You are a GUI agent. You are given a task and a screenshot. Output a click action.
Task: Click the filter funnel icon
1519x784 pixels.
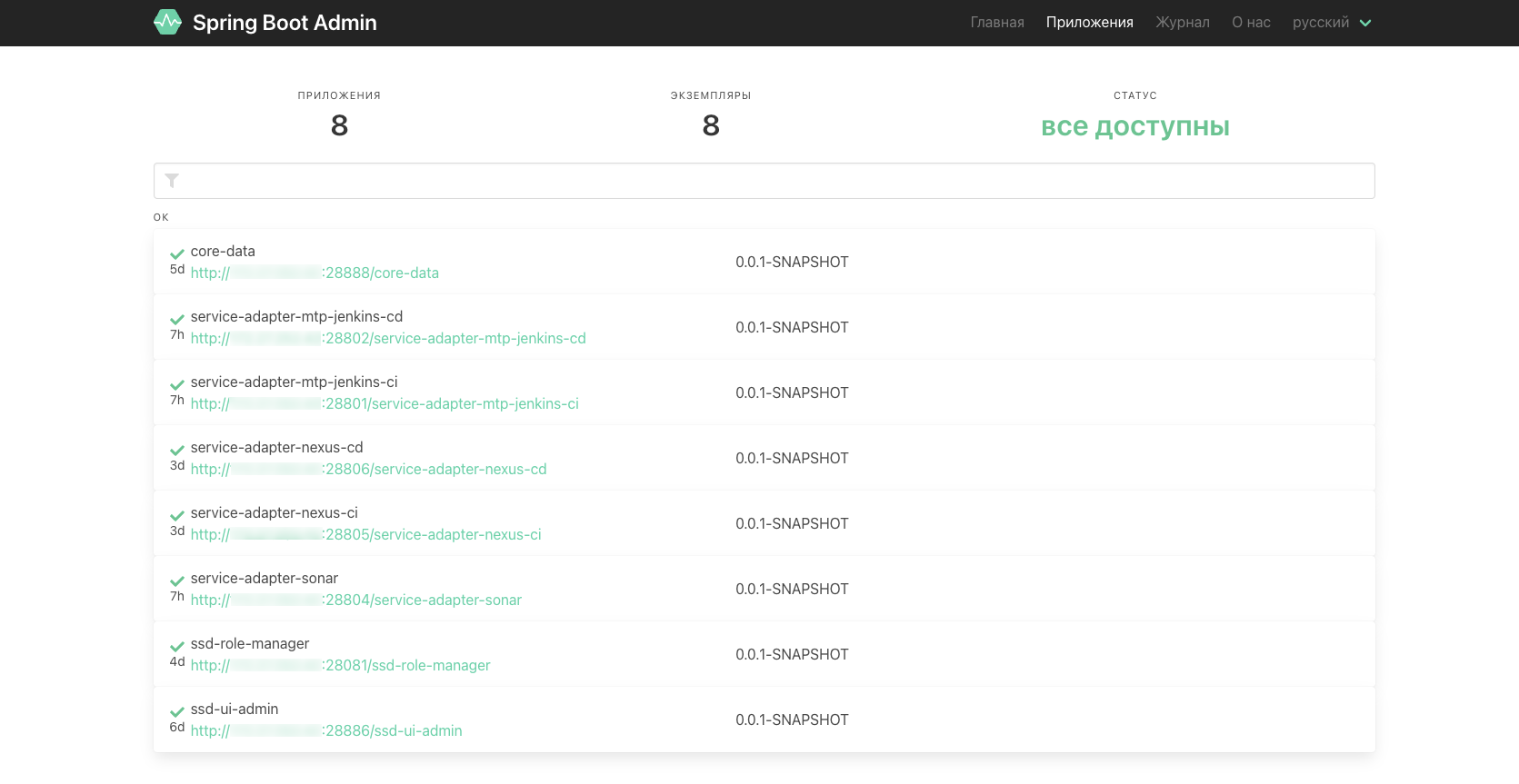coord(172,181)
